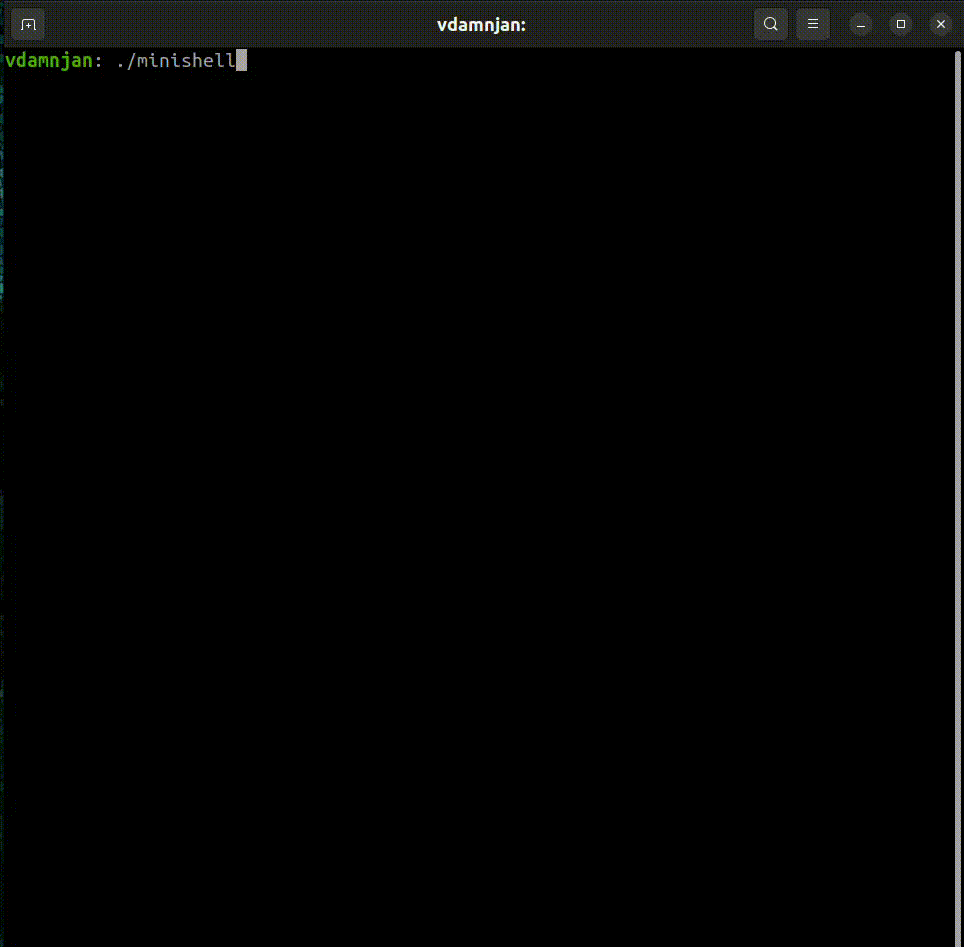This screenshot has height=947, width=964.
Task: Maximize the terminal window
Action: (901, 25)
